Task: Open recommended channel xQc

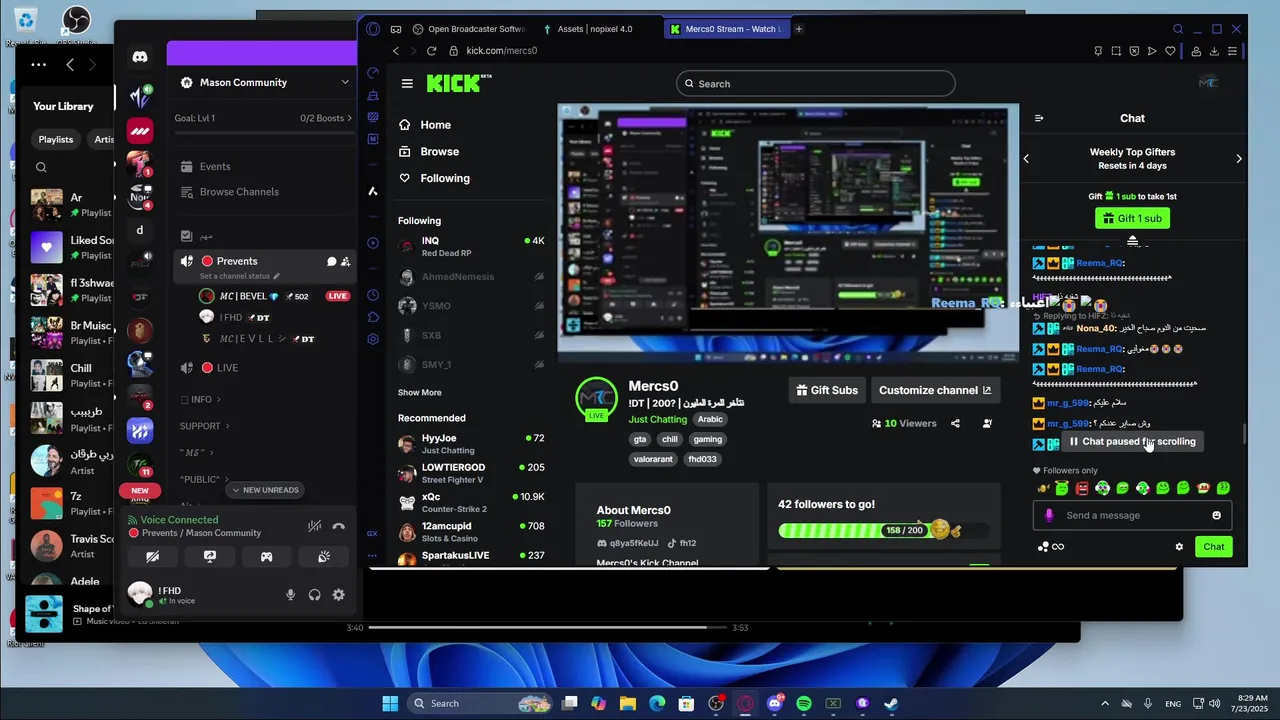Action: [471, 503]
